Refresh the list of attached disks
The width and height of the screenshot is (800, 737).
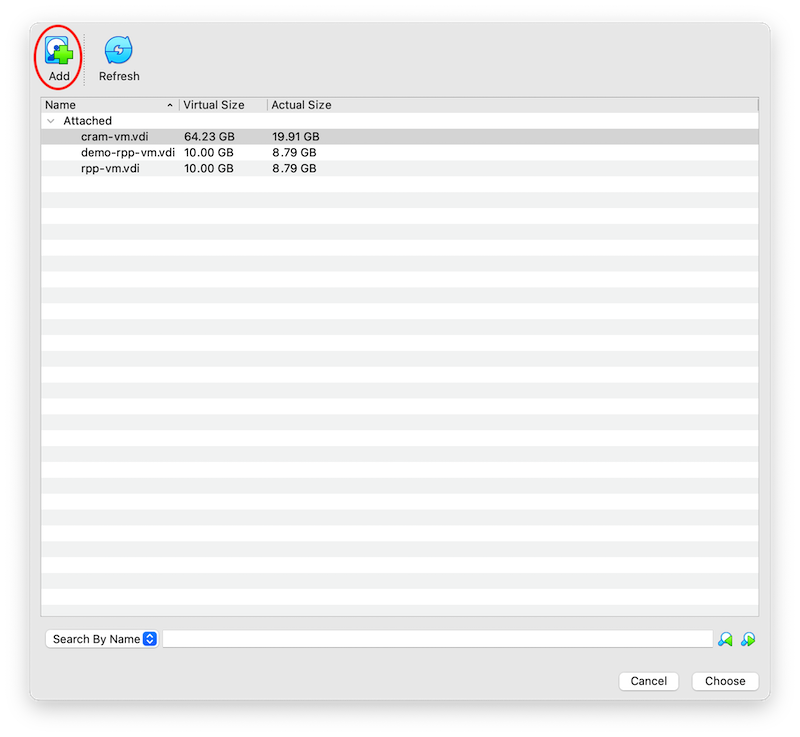click(x=119, y=46)
